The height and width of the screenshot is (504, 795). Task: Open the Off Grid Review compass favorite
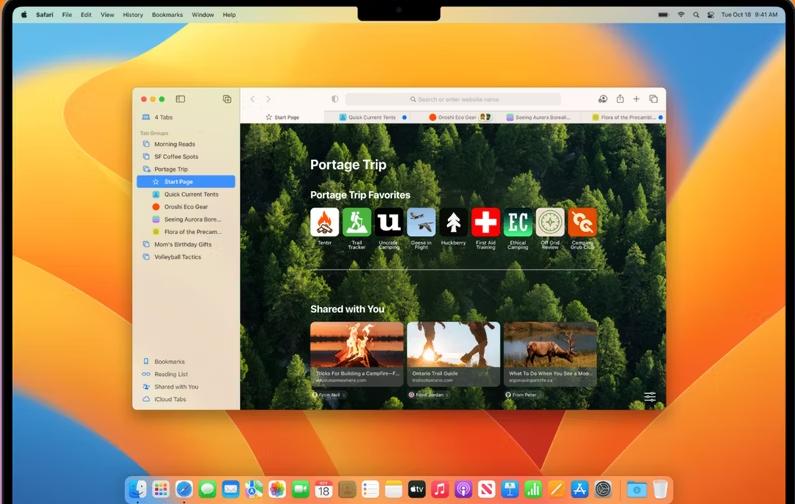pos(550,222)
